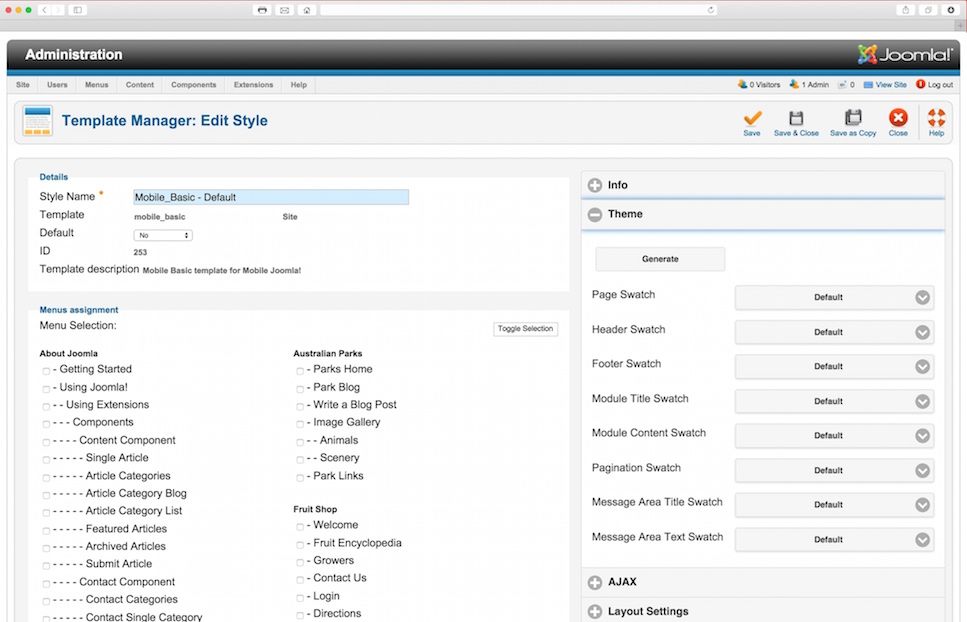The image size is (967, 622).
Task: Check the Featured Articles checkbox
Action: 46,530
